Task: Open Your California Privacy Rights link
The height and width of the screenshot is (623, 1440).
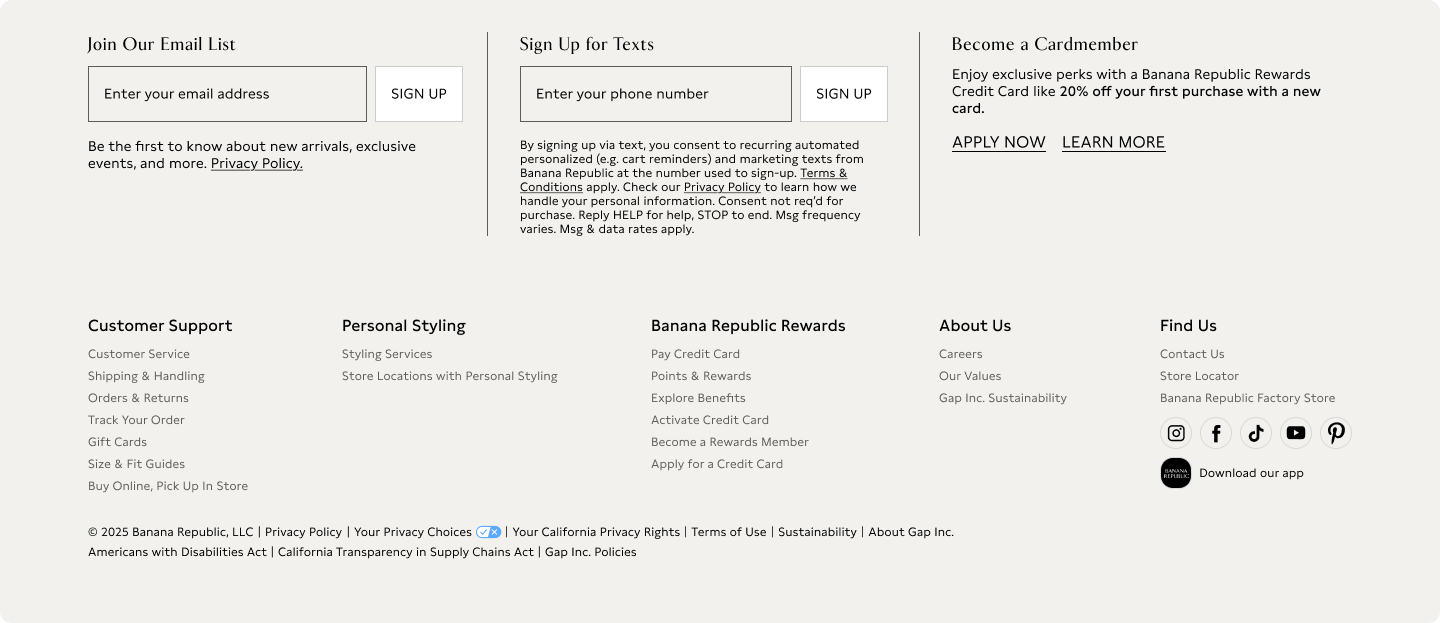Action: coord(596,532)
